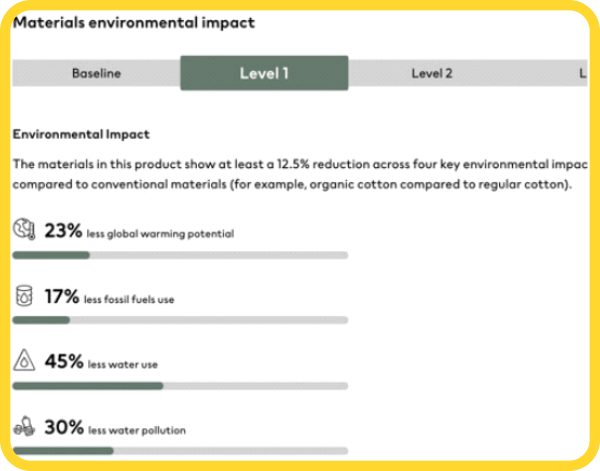The height and width of the screenshot is (471, 600).
Task: Click the fossil fuels barrel icon
Action: 24,296
